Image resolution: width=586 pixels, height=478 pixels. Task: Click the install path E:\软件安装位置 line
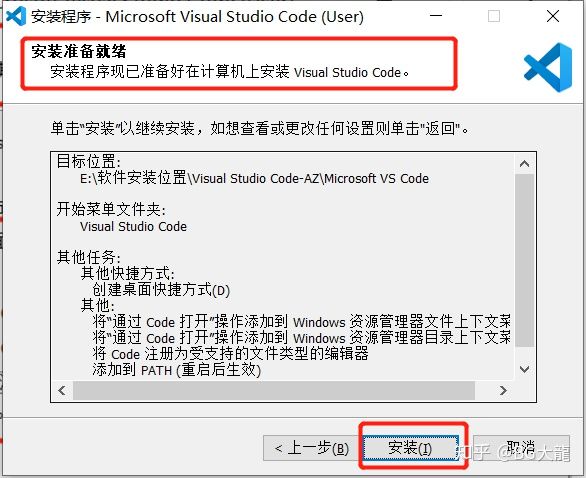[254, 178]
